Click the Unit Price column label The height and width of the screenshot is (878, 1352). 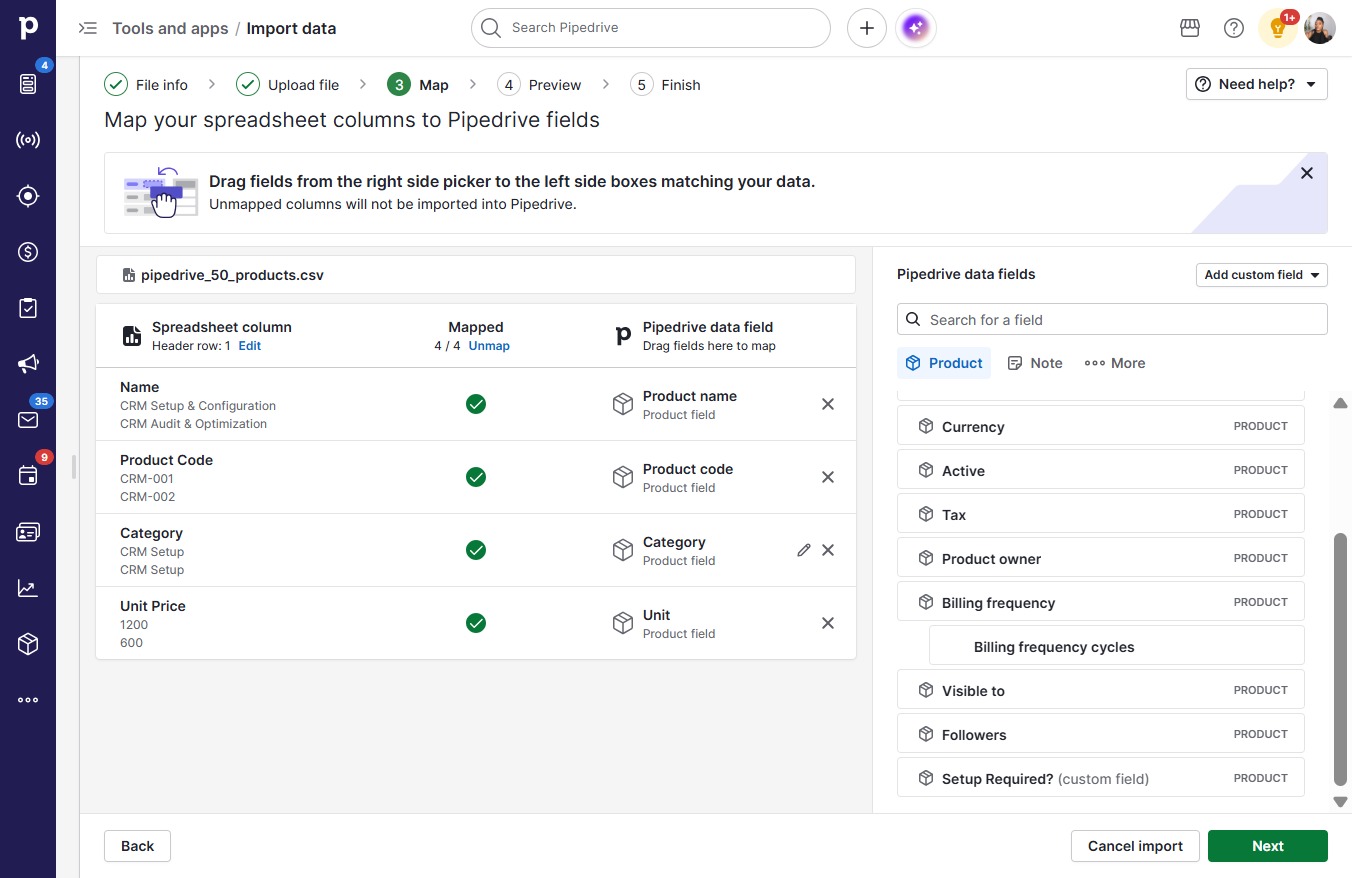click(x=153, y=606)
